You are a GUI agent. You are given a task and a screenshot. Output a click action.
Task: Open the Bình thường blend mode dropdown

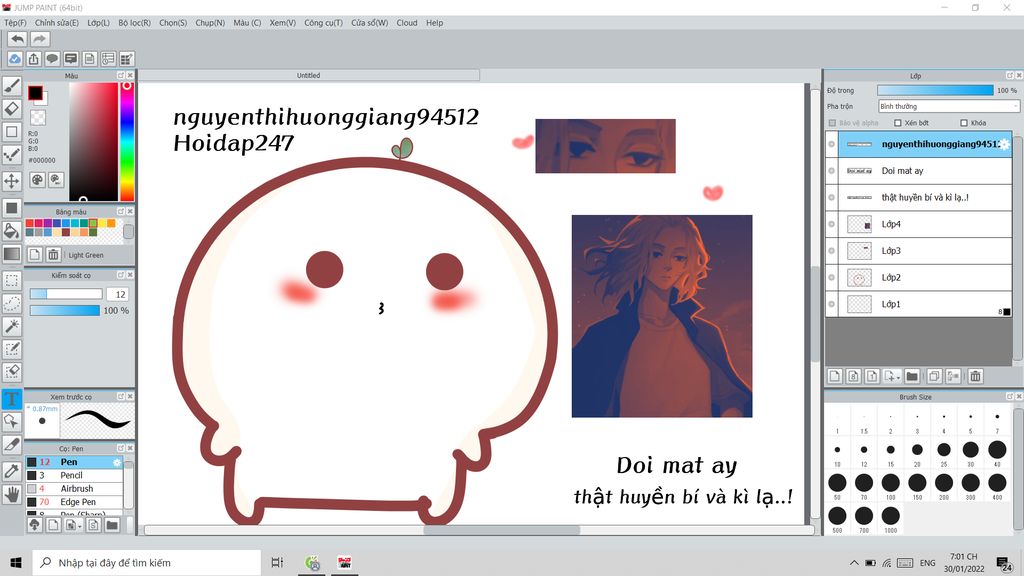pyautogui.click(x=944, y=106)
